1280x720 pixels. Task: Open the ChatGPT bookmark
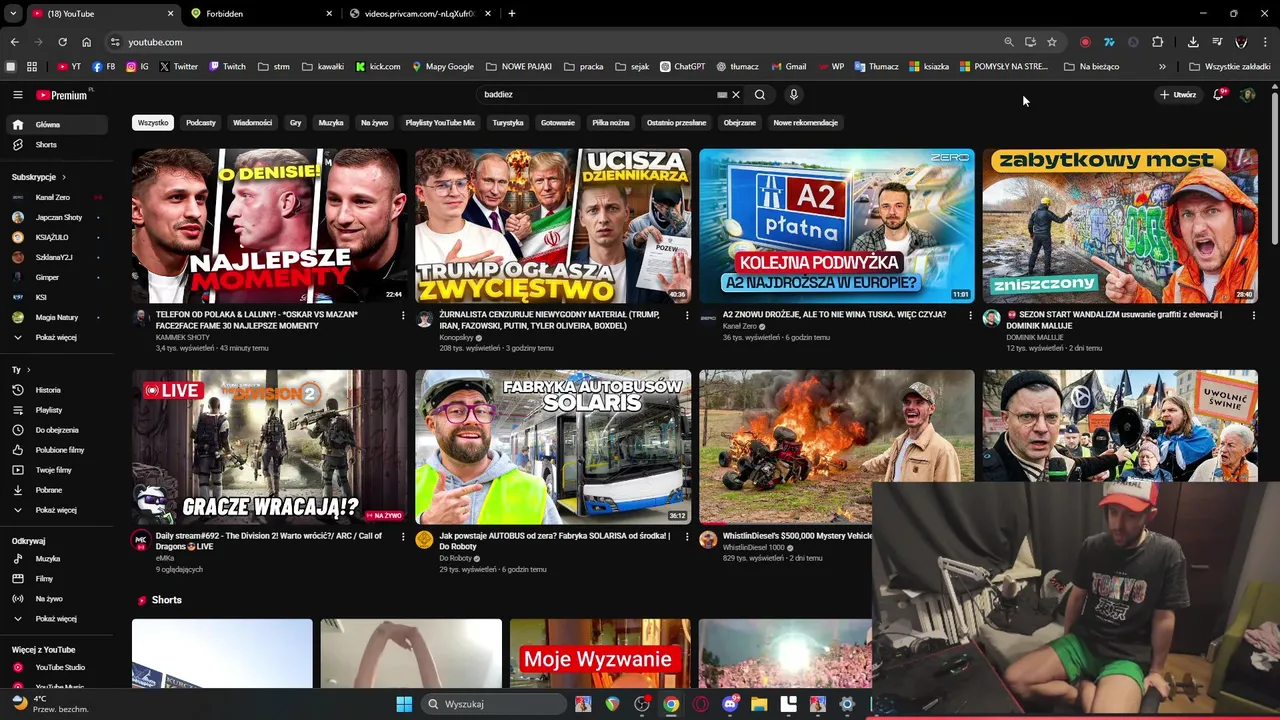pyautogui.click(x=683, y=67)
